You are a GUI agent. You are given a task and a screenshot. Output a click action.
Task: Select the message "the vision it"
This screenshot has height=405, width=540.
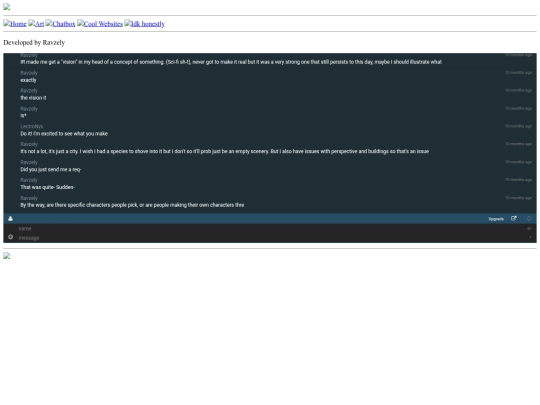point(33,98)
